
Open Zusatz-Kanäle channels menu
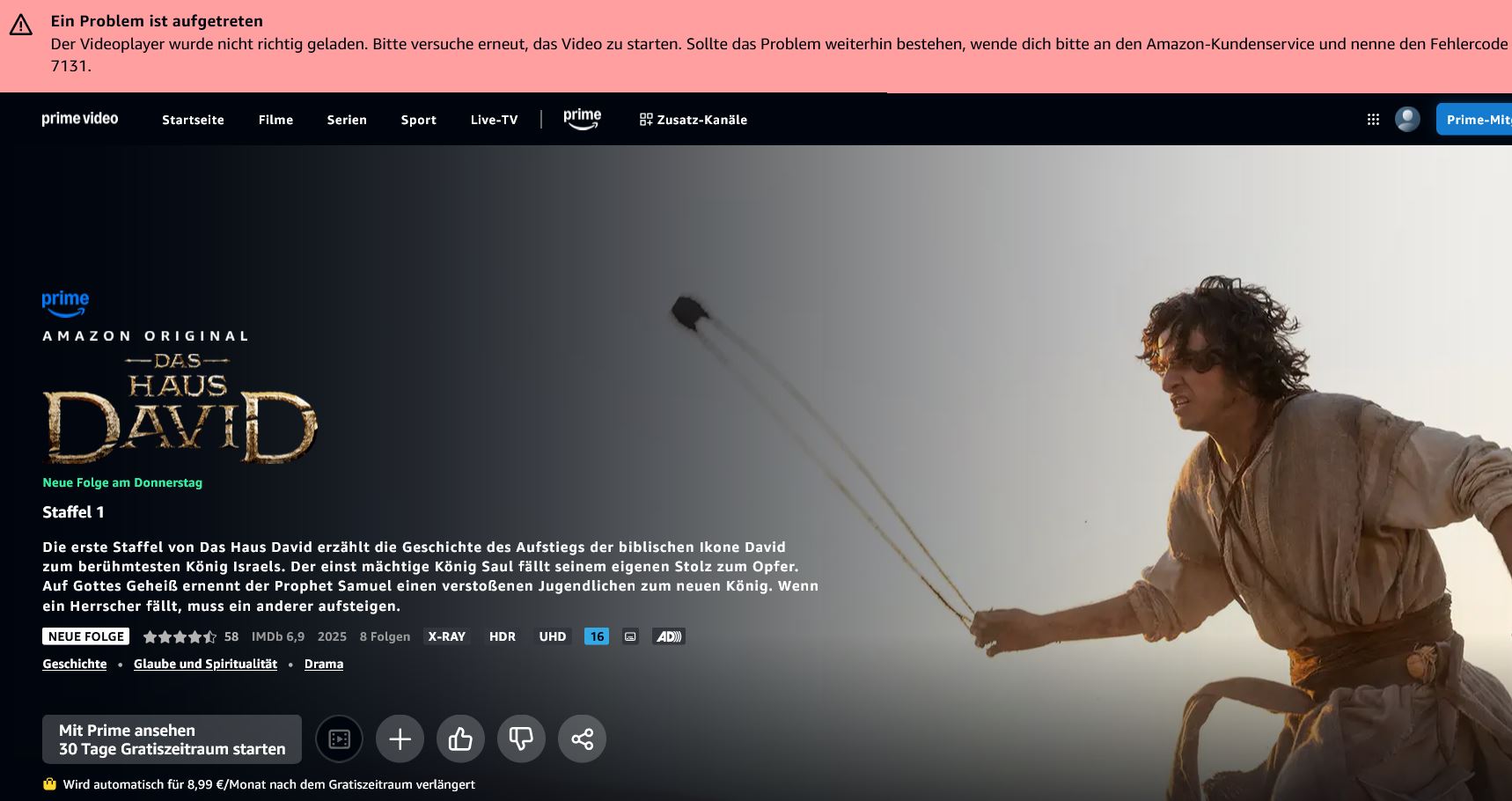[694, 120]
